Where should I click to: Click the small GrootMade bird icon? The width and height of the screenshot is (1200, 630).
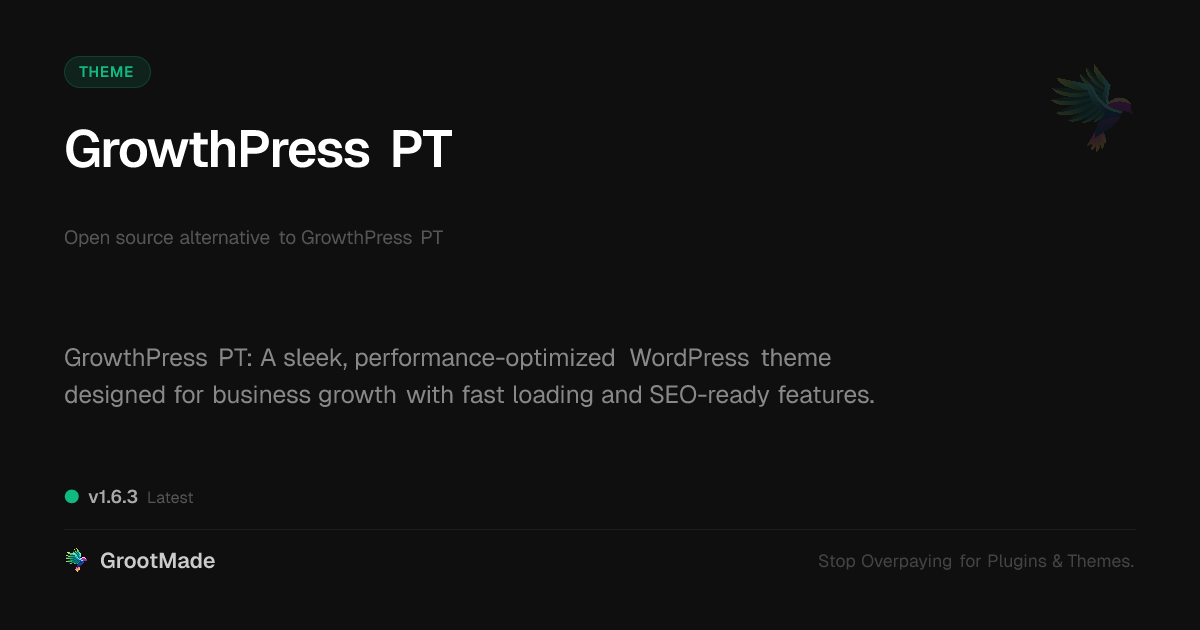[x=76, y=561]
